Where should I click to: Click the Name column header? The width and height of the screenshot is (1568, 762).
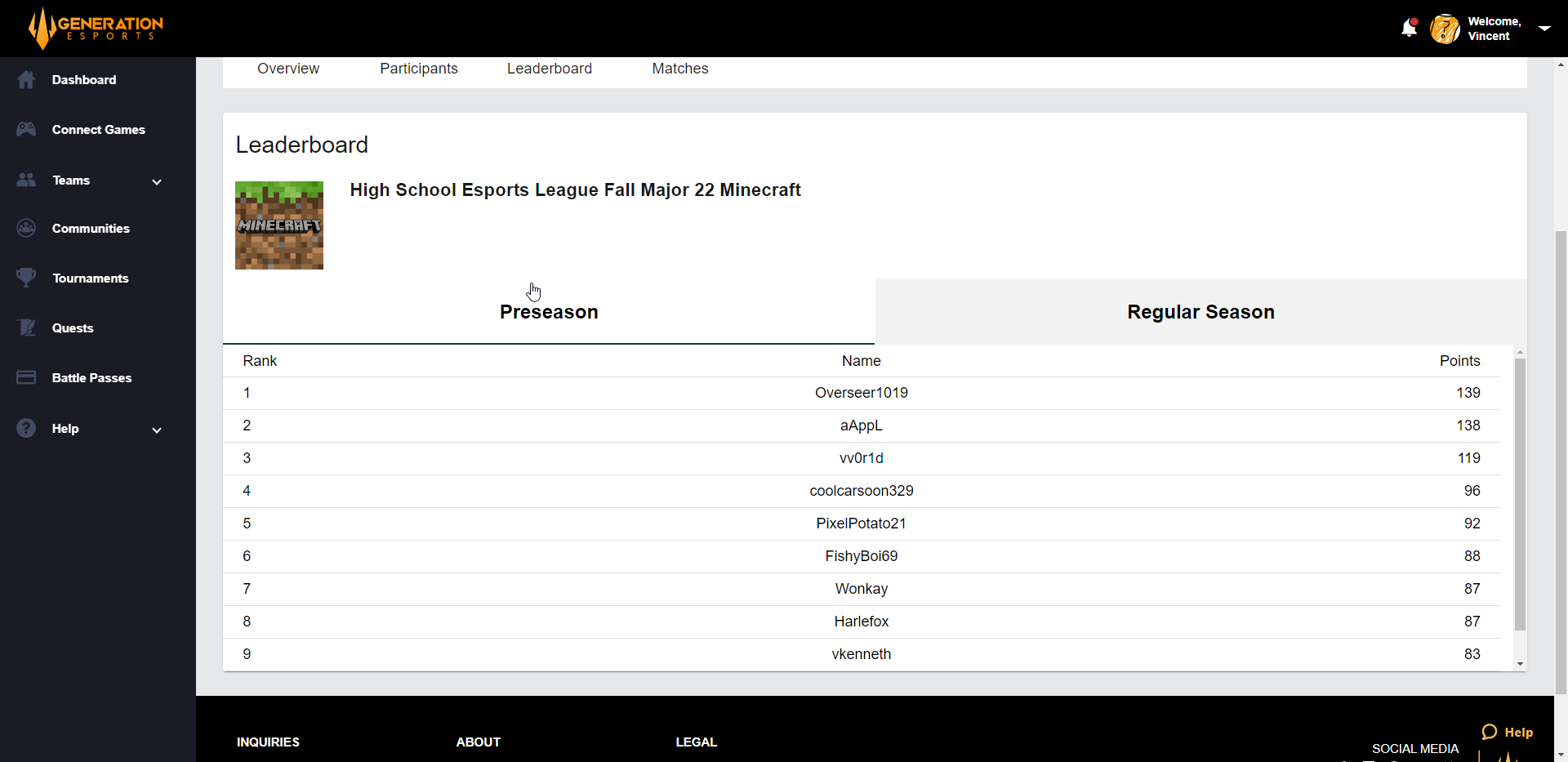tap(862, 361)
